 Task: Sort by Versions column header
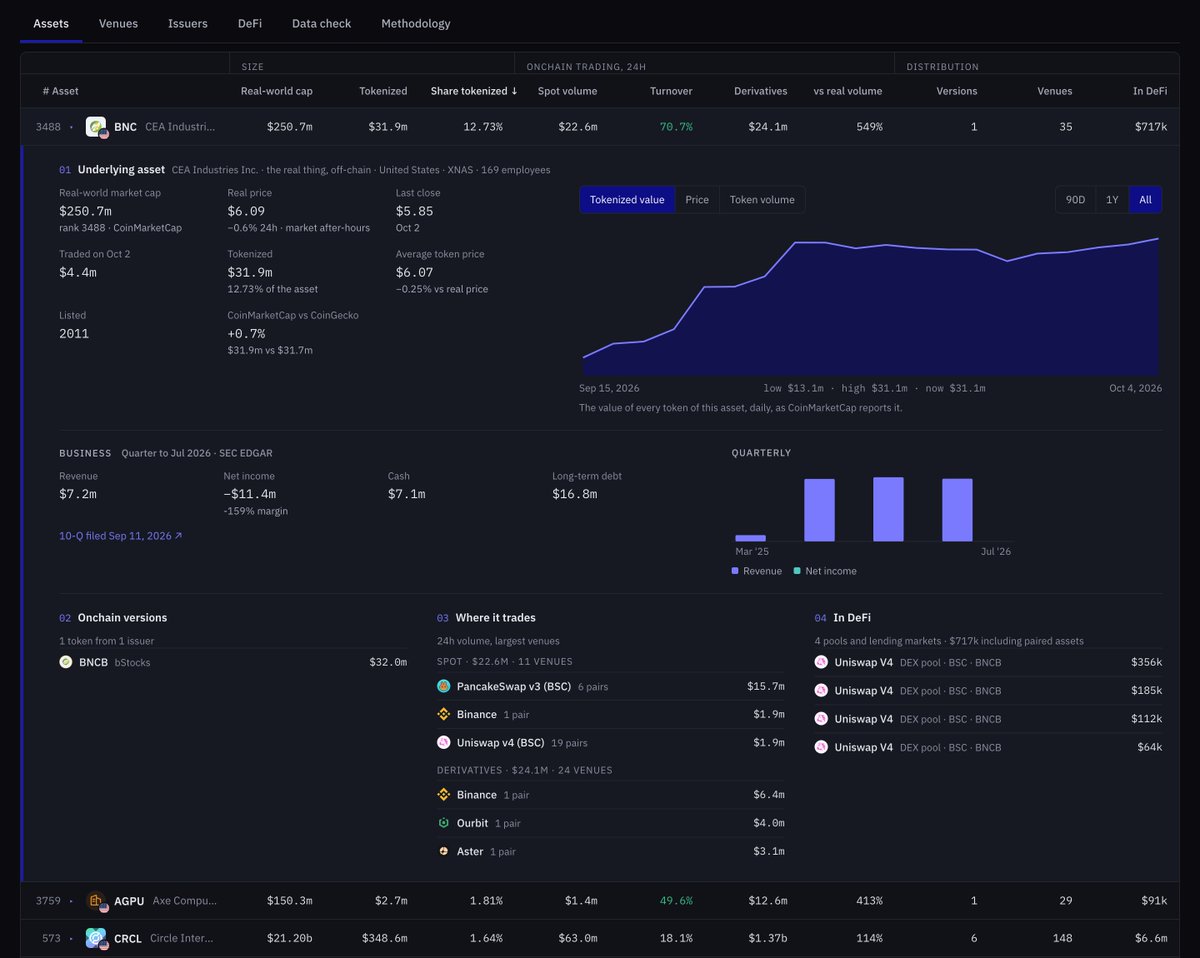coord(957,91)
